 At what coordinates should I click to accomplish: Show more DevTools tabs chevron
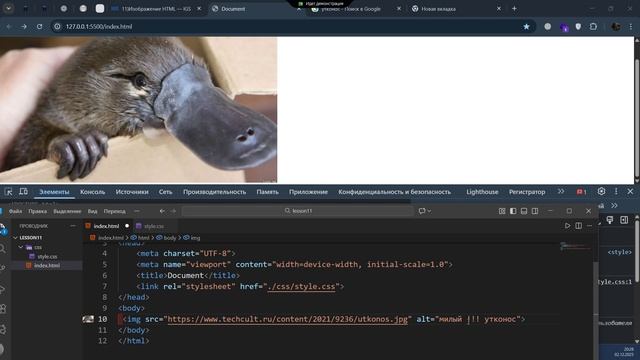pyautogui.click(x=561, y=191)
